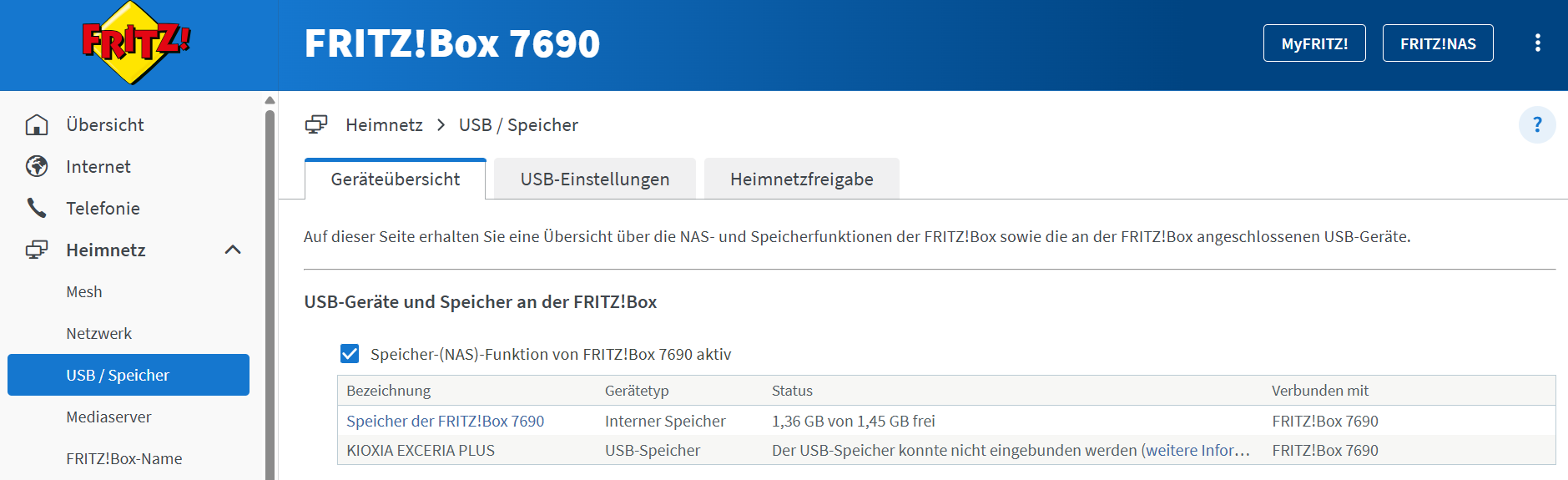Click the Heimnetz monitor icon in sidebar
Screen dimensions: 1568x480
point(37,250)
